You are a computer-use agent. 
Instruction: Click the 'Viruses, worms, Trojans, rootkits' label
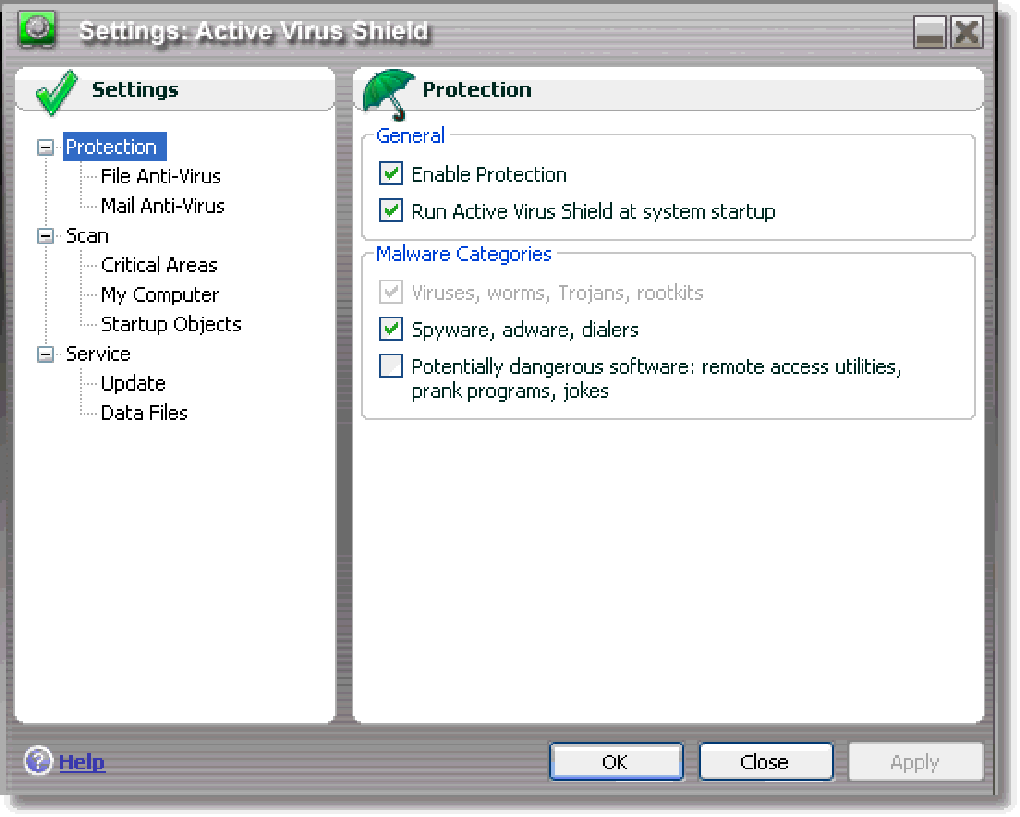click(557, 293)
